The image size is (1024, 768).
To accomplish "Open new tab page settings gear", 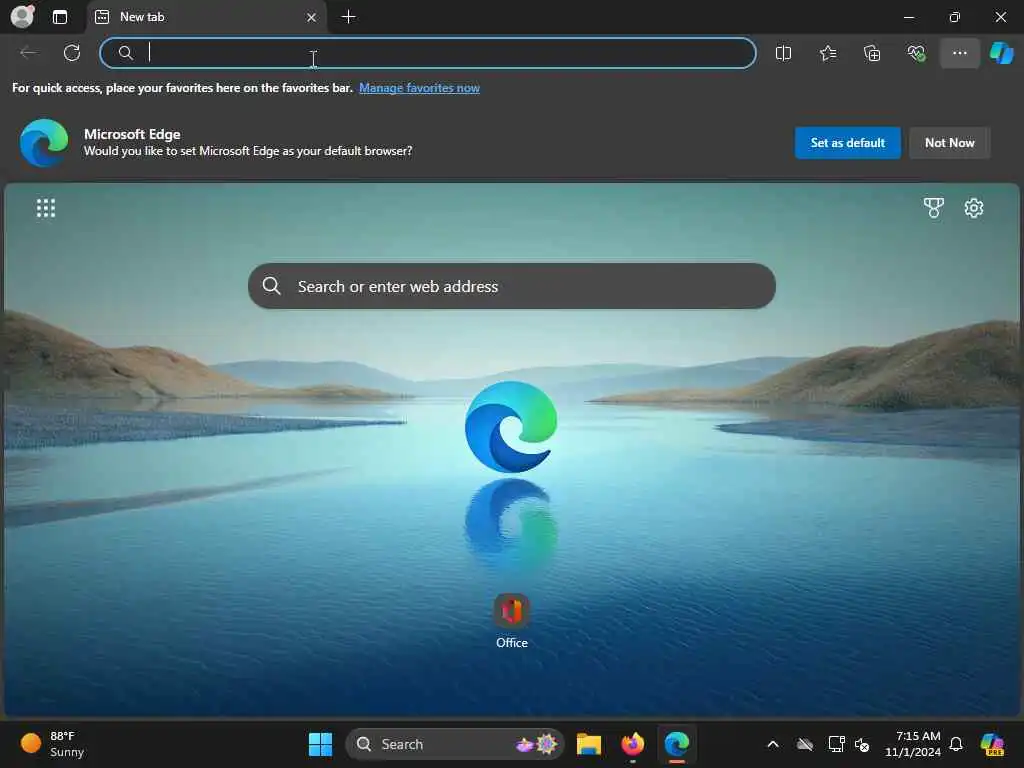I will tap(974, 208).
